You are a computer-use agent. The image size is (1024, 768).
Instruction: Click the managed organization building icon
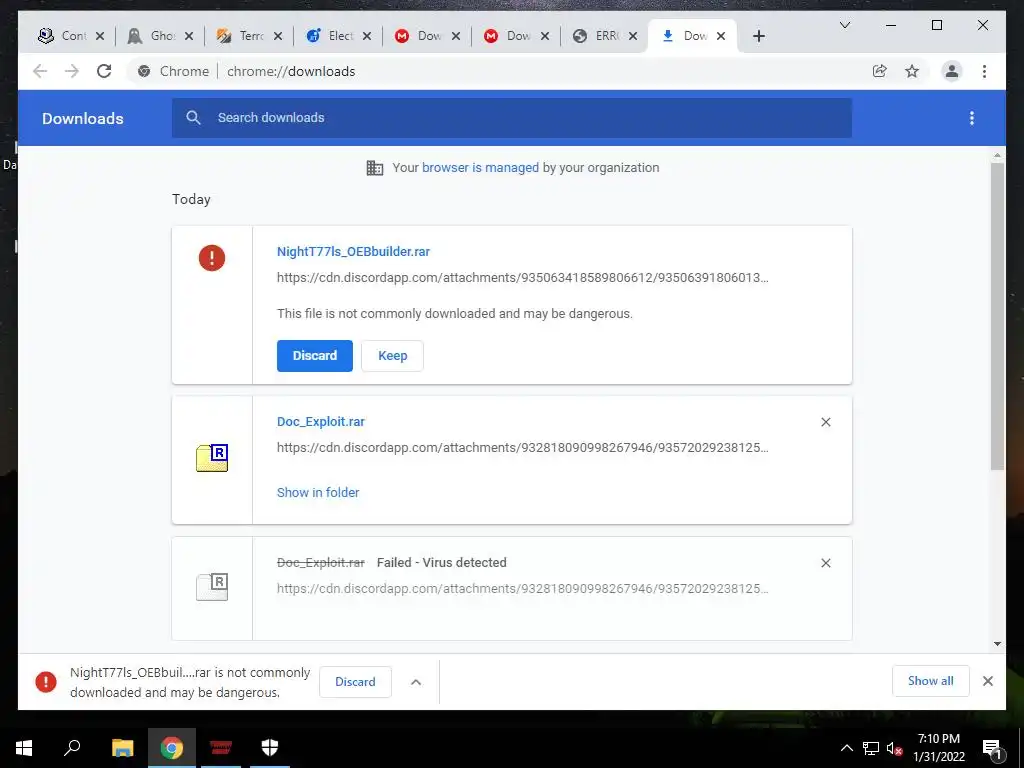tap(375, 168)
